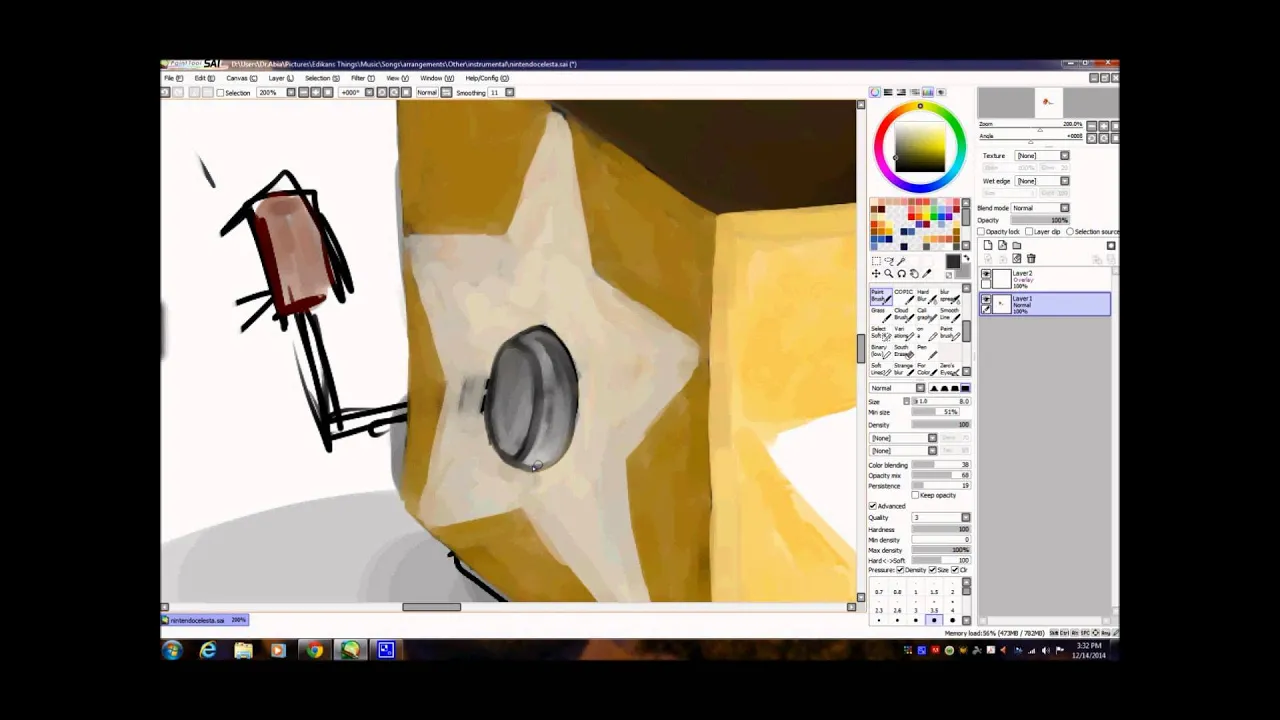Image resolution: width=1280 pixels, height=720 pixels.
Task: Open File Explorer from the taskbar
Action: 243,651
